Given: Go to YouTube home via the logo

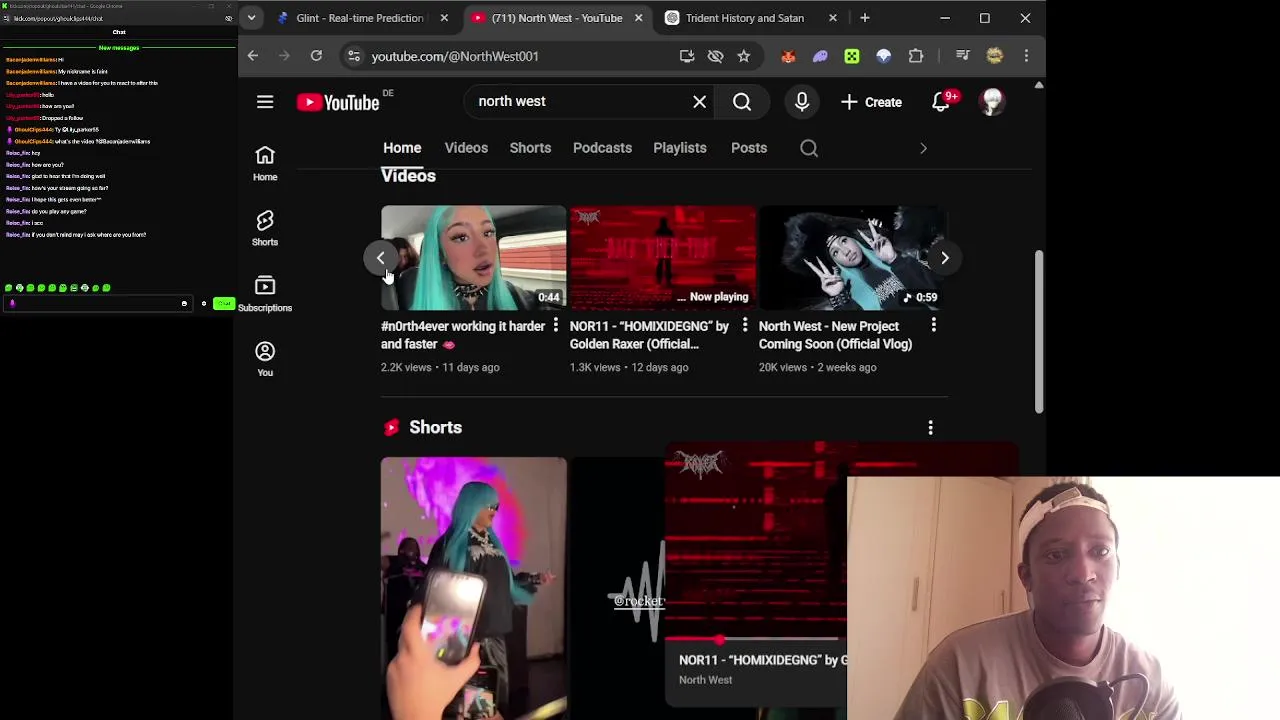Looking at the screenshot, I should [338, 102].
